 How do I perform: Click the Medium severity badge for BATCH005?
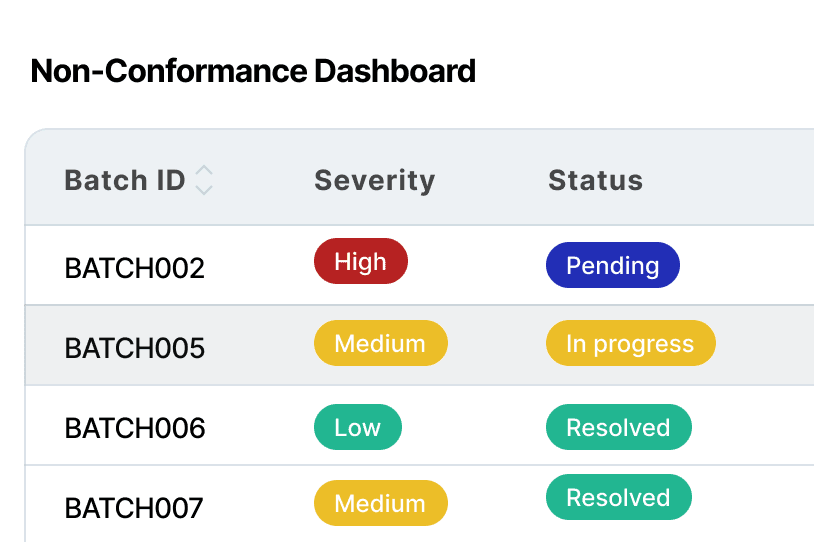[381, 343]
